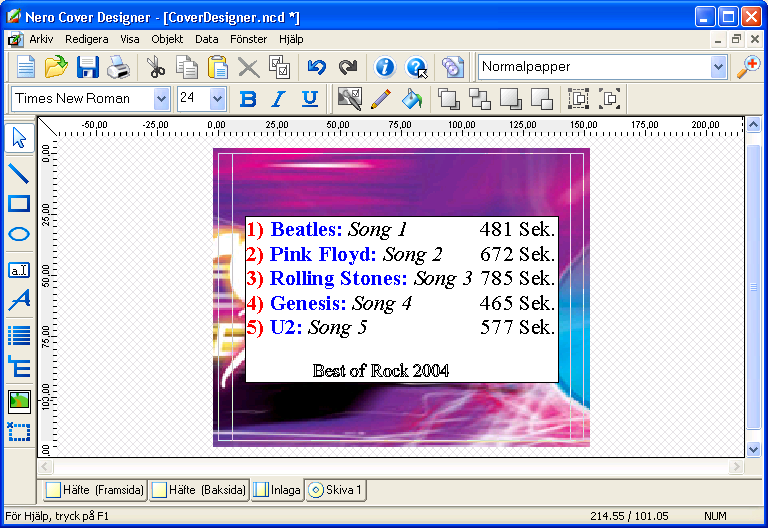Image resolution: width=768 pixels, height=528 pixels.
Task: Select the dashed field selection tool
Action: [19, 432]
